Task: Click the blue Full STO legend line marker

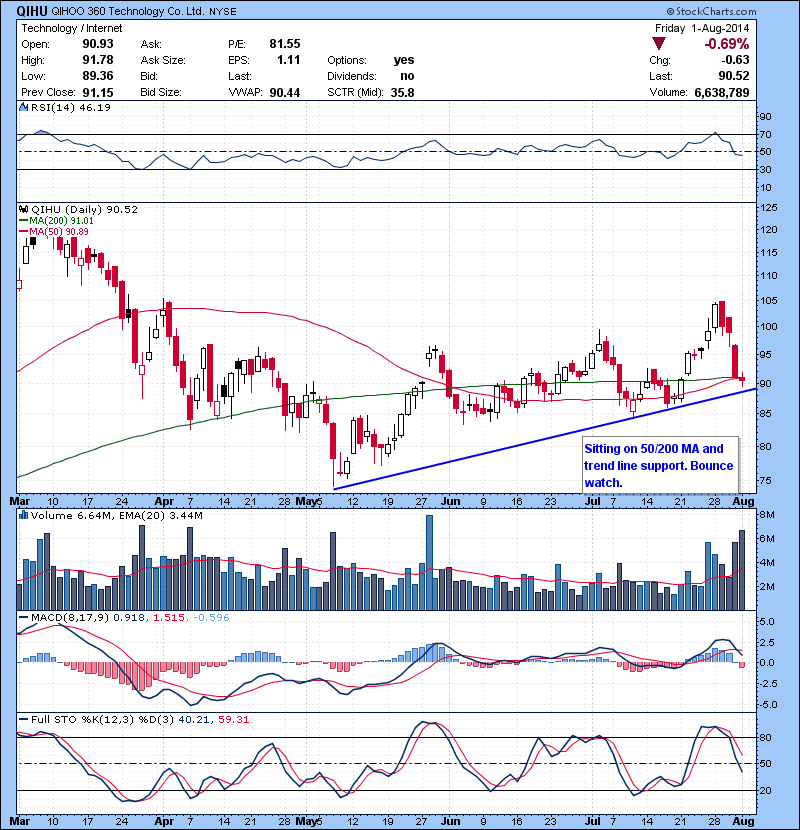Action: (23, 719)
